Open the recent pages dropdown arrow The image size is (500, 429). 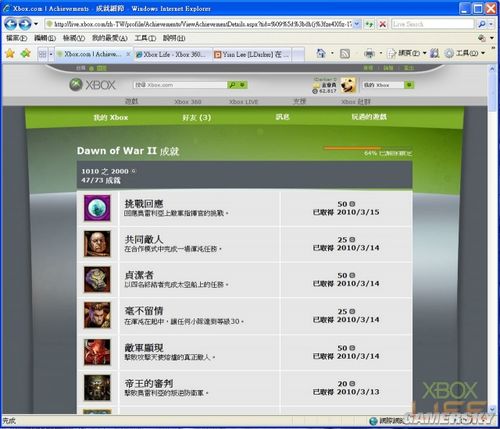pos(36,24)
